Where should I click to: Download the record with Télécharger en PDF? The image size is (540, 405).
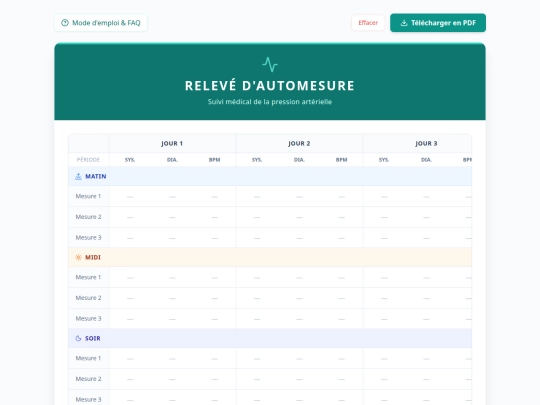click(438, 23)
